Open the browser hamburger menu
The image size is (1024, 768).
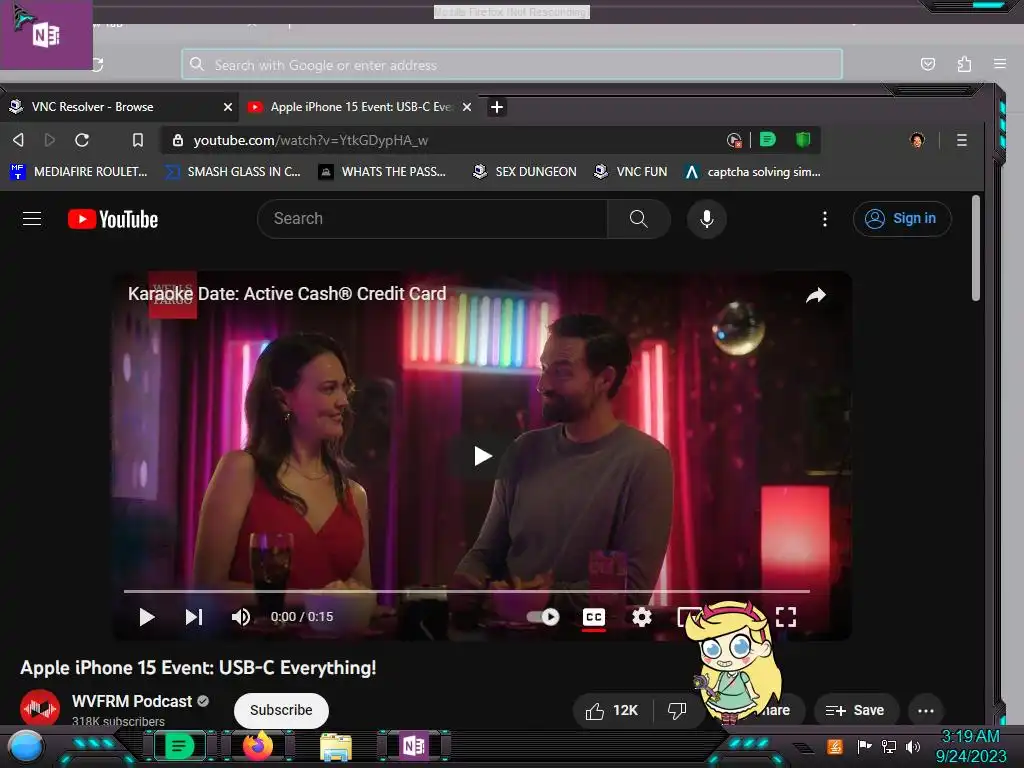coord(961,140)
